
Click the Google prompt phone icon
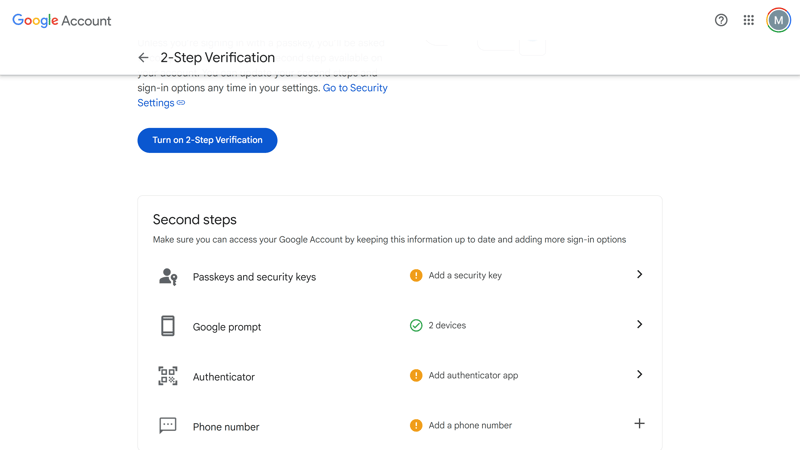[x=168, y=326]
